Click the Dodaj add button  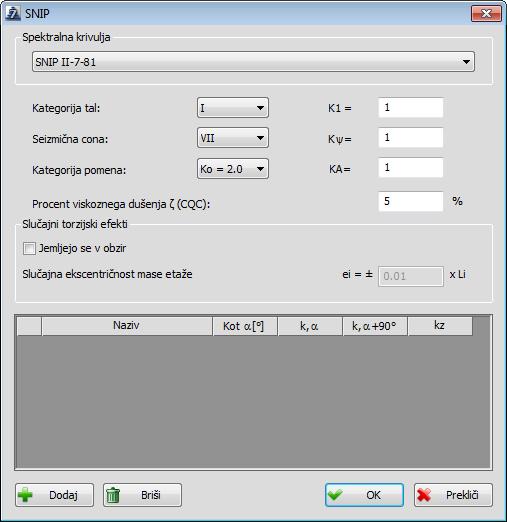click(x=54, y=495)
